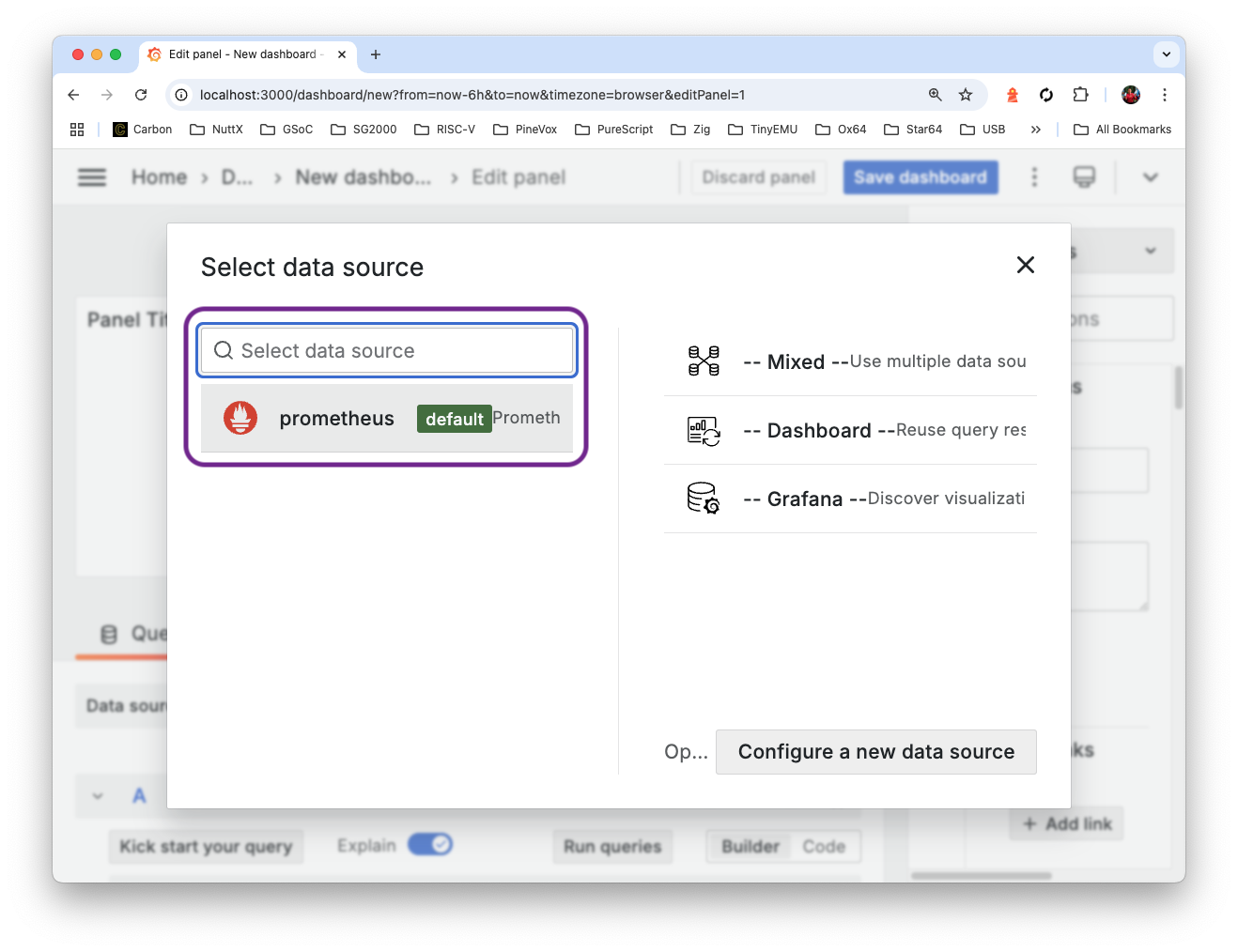Bookmark this page with star icon
The width and height of the screenshot is (1238, 952).
tap(966, 95)
